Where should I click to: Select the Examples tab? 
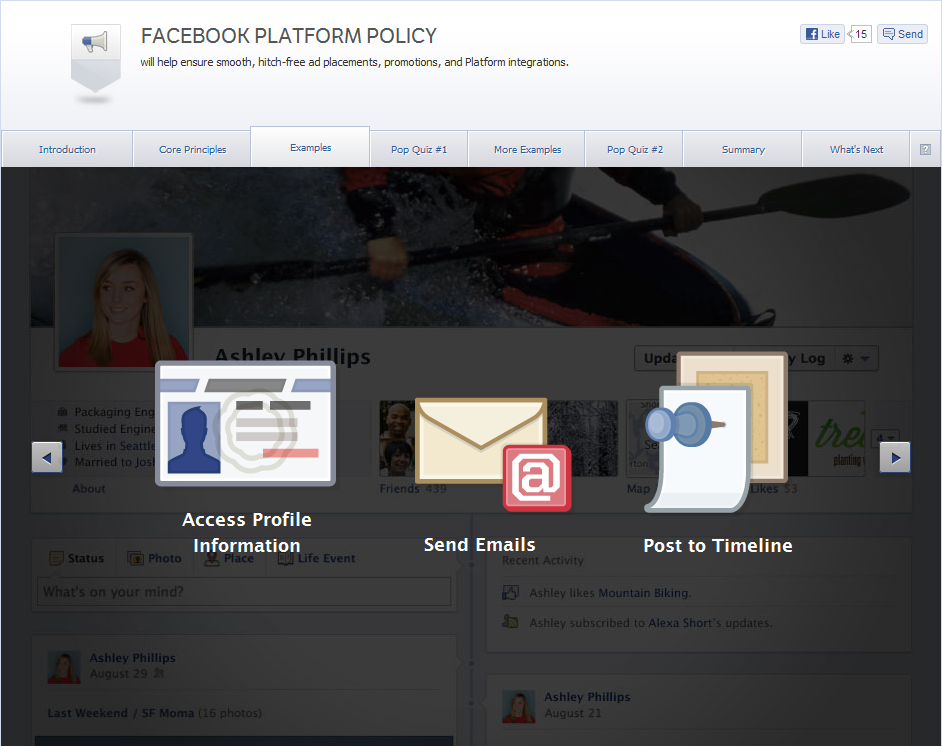click(311, 147)
